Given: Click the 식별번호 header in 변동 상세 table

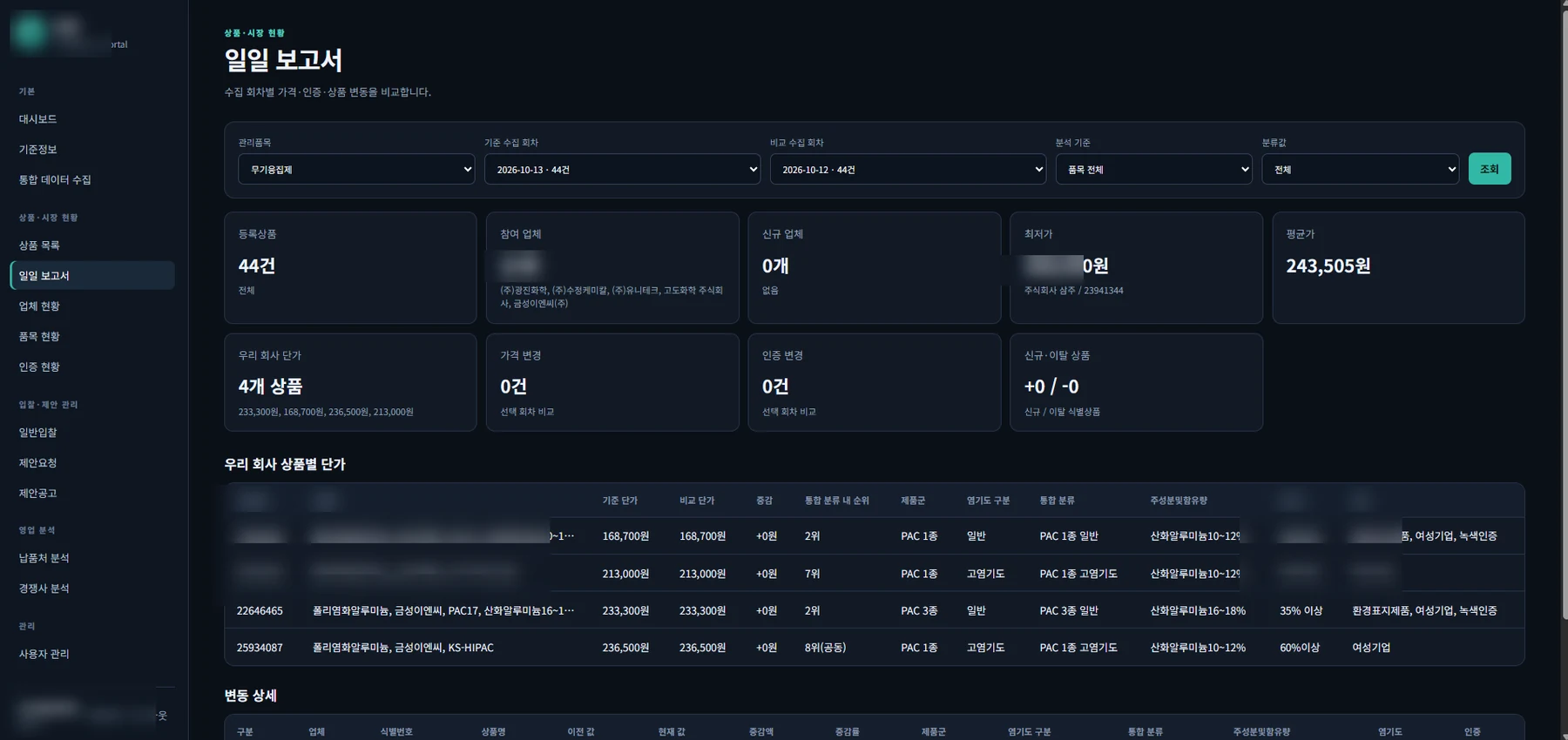Looking at the screenshot, I should [x=396, y=732].
